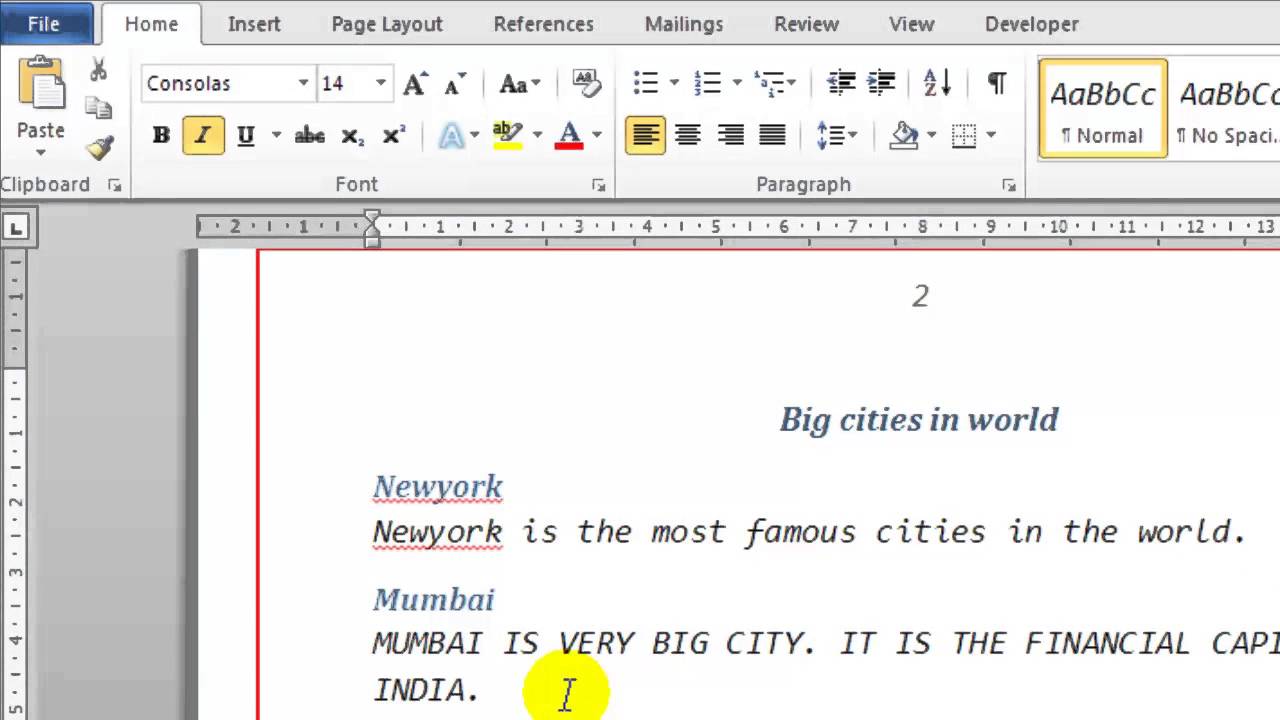Click the 'Mumbai' heading text

click(434, 599)
